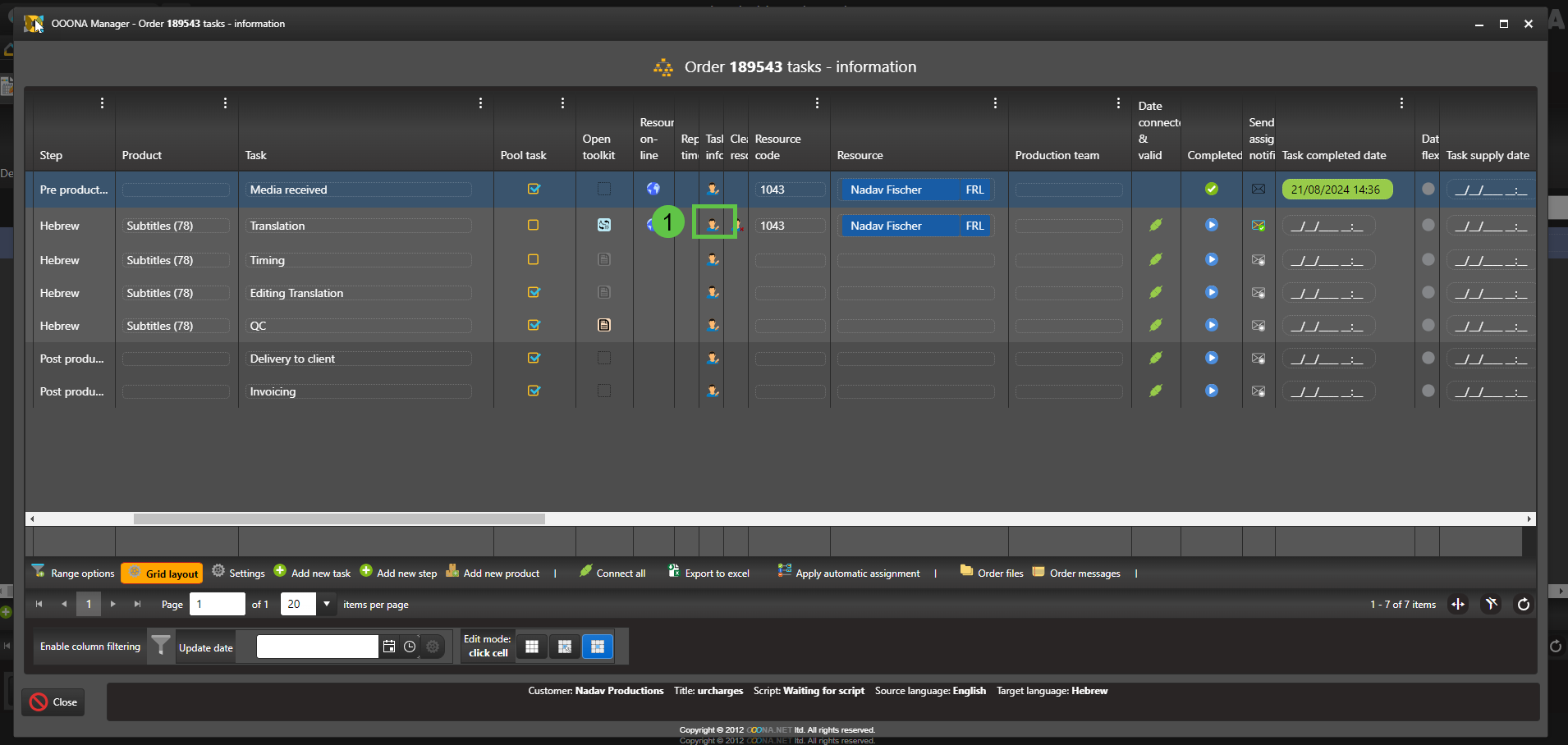Check the Pool task box for Translation
Image resolution: width=1568 pixels, height=745 pixels.
pyautogui.click(x=534, y=226)
